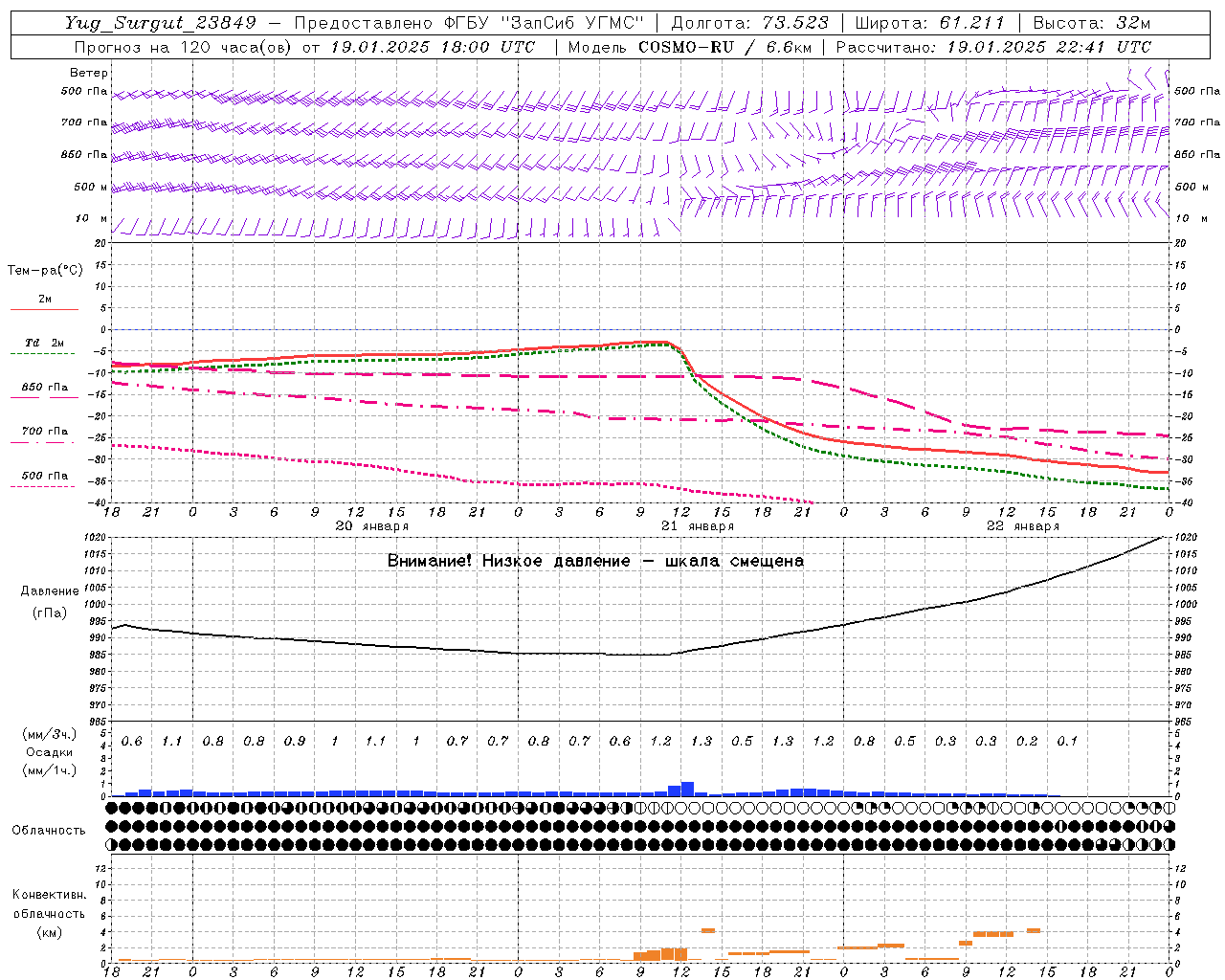Image resolution: width=1225 pixels, height=980 pixels.
Task: Click the '0.1' three-hour precipitation value
Action: 1067,742
